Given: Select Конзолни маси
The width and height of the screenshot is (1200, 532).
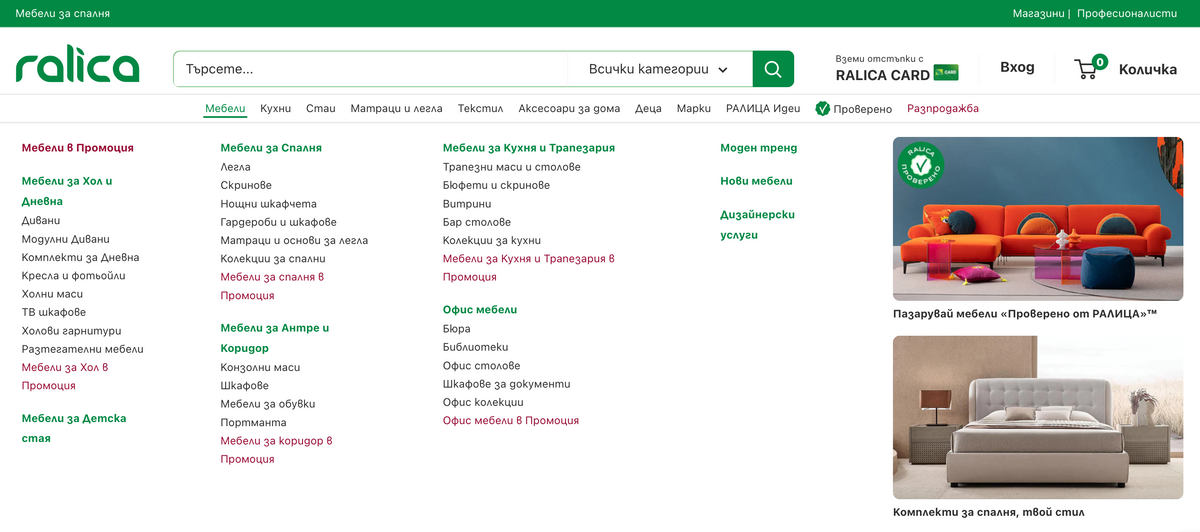Looking at the screenshot, I should coord(261,368).
